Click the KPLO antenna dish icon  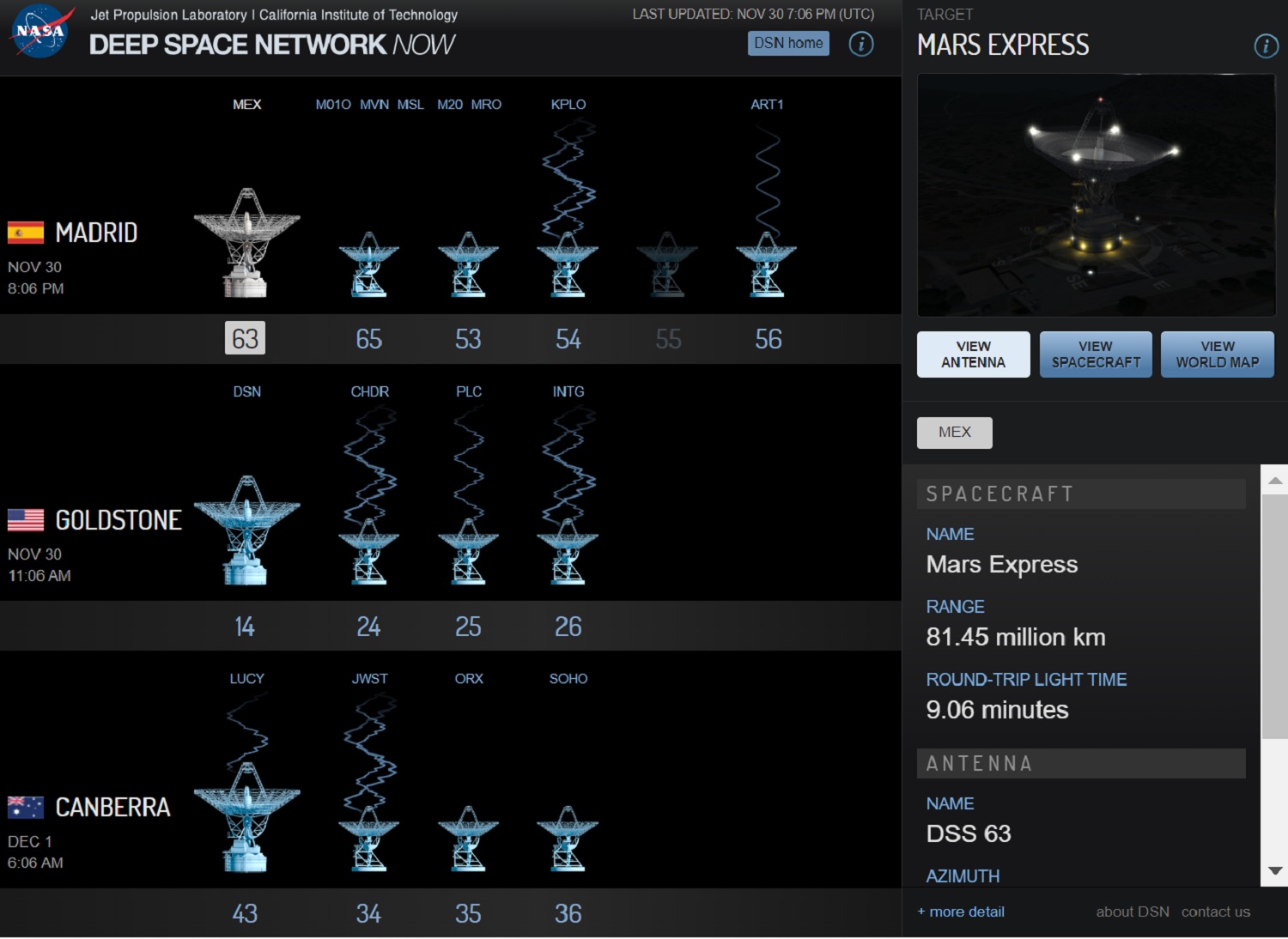(x=568, y=257)
